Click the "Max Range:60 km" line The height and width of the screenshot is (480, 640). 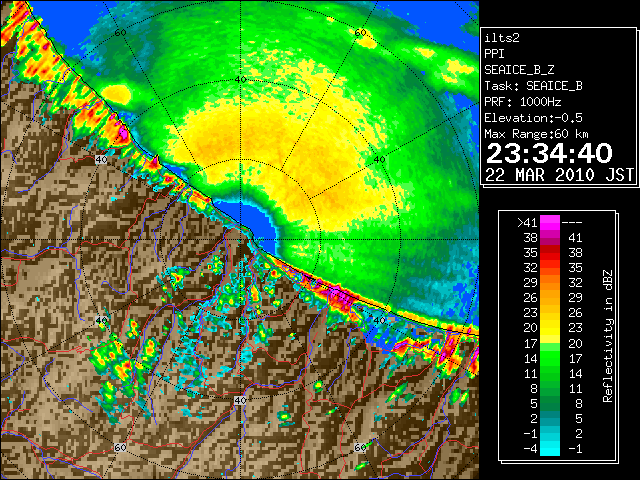coord(537,134)
